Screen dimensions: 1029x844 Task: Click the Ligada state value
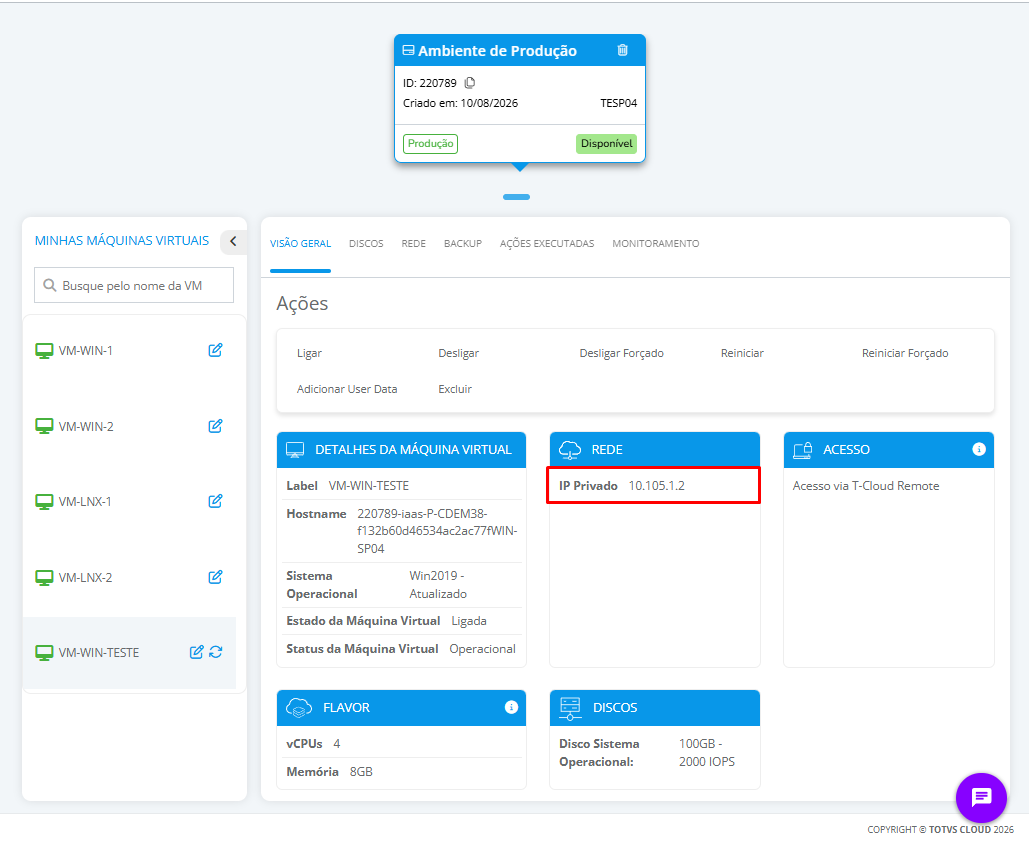point(469,621)
